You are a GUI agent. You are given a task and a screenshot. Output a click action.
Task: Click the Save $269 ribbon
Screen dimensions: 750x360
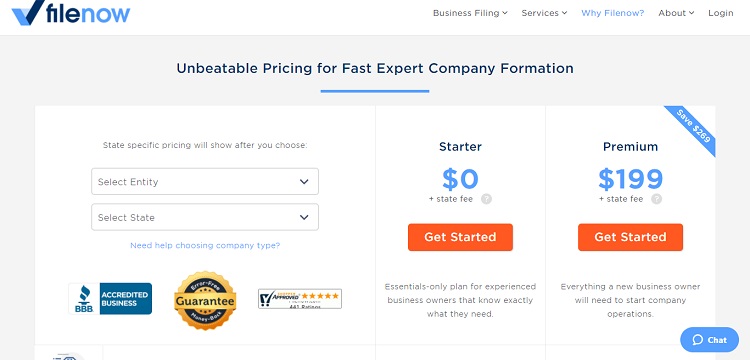pyautogui.click(x=693, y=128)
